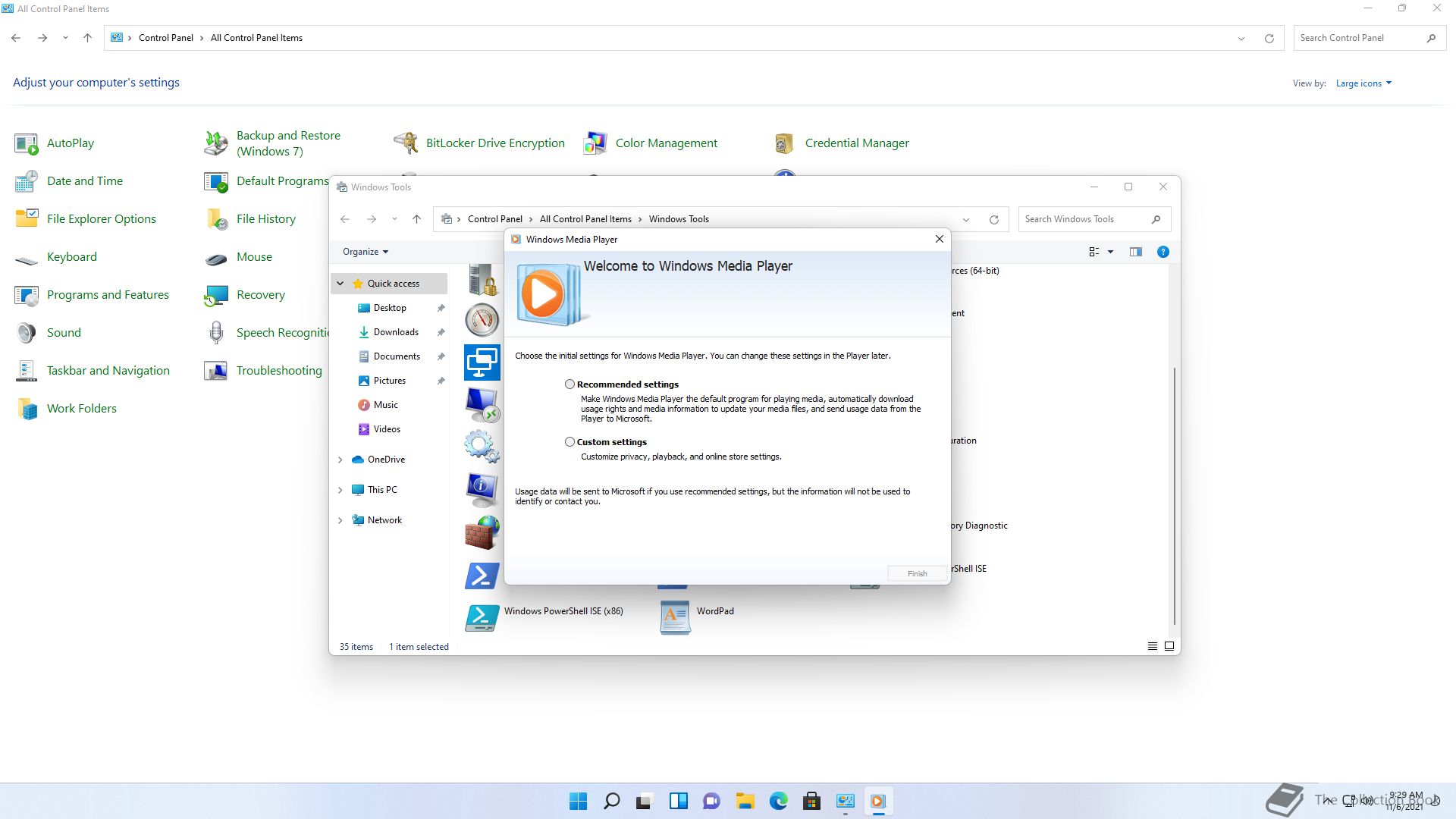Viewport: 1456px width, 819px height.
Task: Expand OneDrive tree node
Action: click(x=340, y=460)
